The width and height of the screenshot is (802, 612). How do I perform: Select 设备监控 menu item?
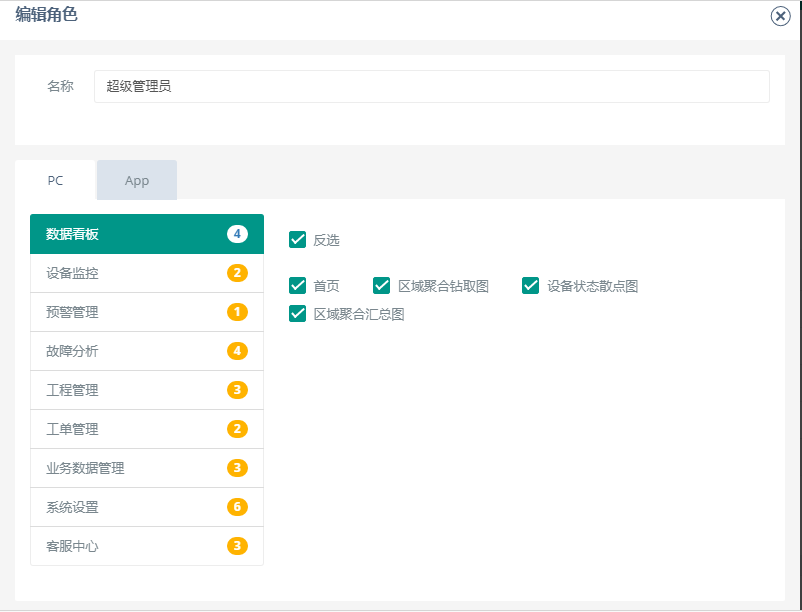click(x=147, y=273)
